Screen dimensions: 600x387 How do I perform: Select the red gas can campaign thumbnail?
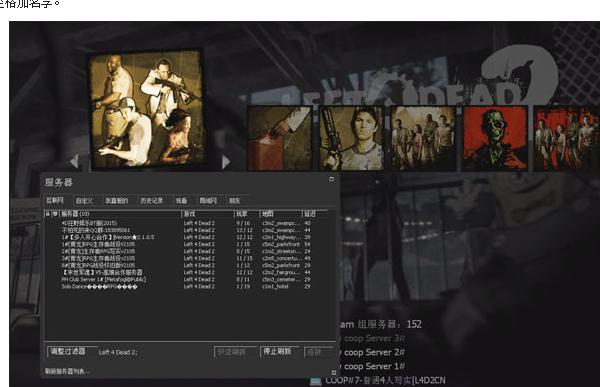pyautogui.click(x=279, y=138)
